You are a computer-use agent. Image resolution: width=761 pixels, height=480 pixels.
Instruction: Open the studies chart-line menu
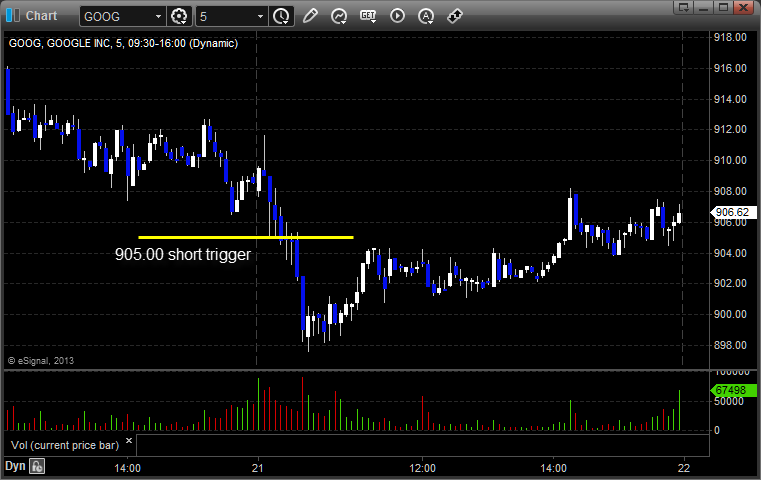tap(339, 16)
